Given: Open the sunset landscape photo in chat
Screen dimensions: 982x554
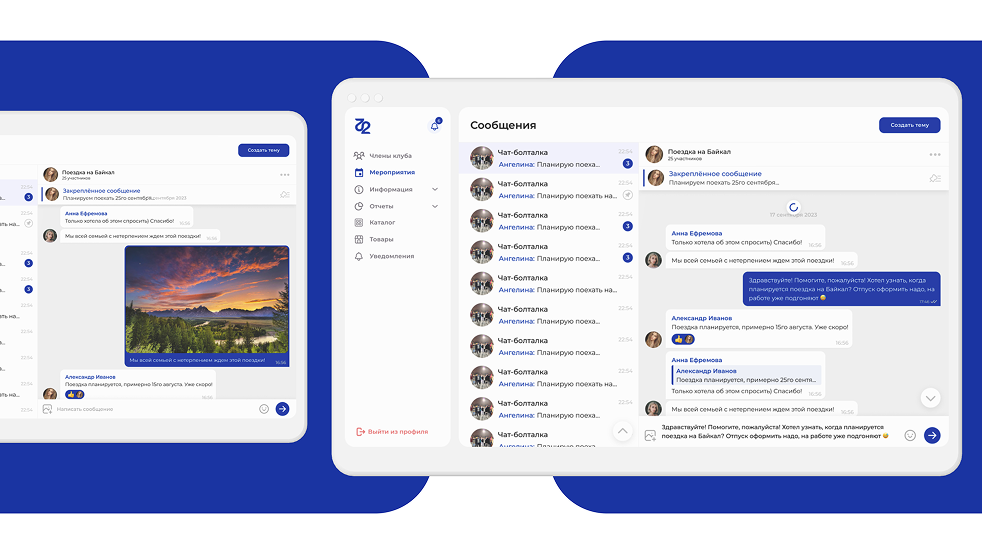Looking at the screenshot, I should [x=206, y=300].
